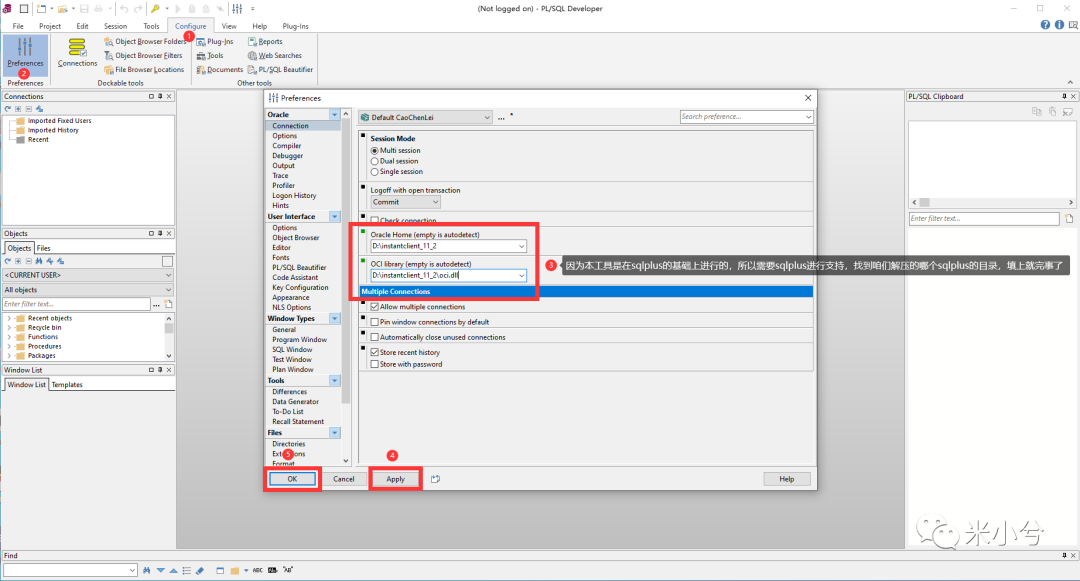
Task: Click the Help button in Preferences
Action: [x=787, y=479]
